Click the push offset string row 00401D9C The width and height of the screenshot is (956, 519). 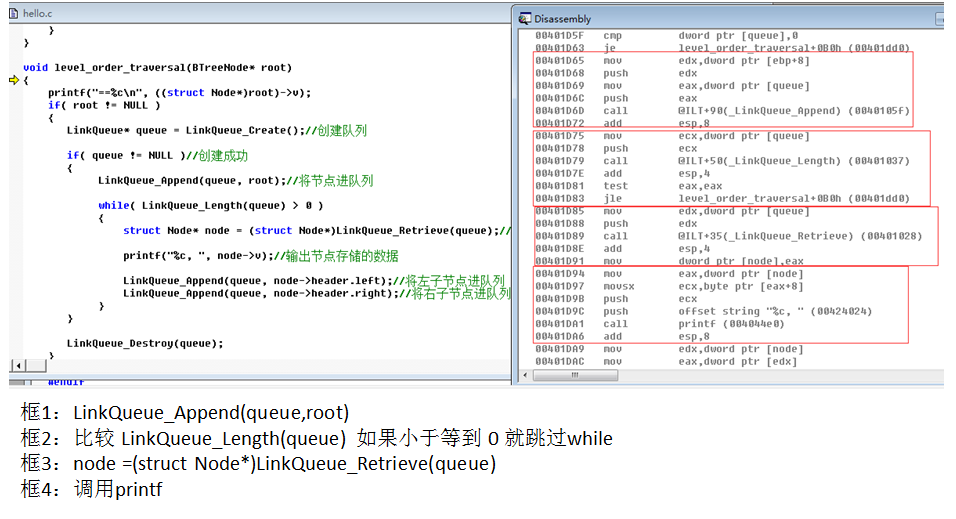[704, 311]
